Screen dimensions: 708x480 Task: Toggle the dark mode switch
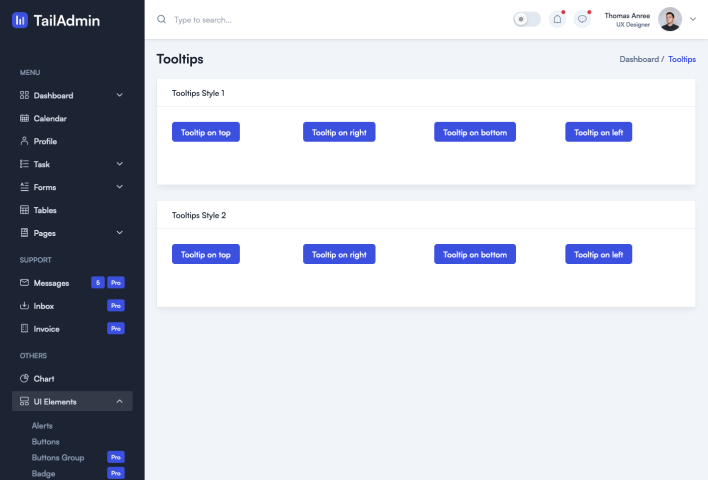526,19
